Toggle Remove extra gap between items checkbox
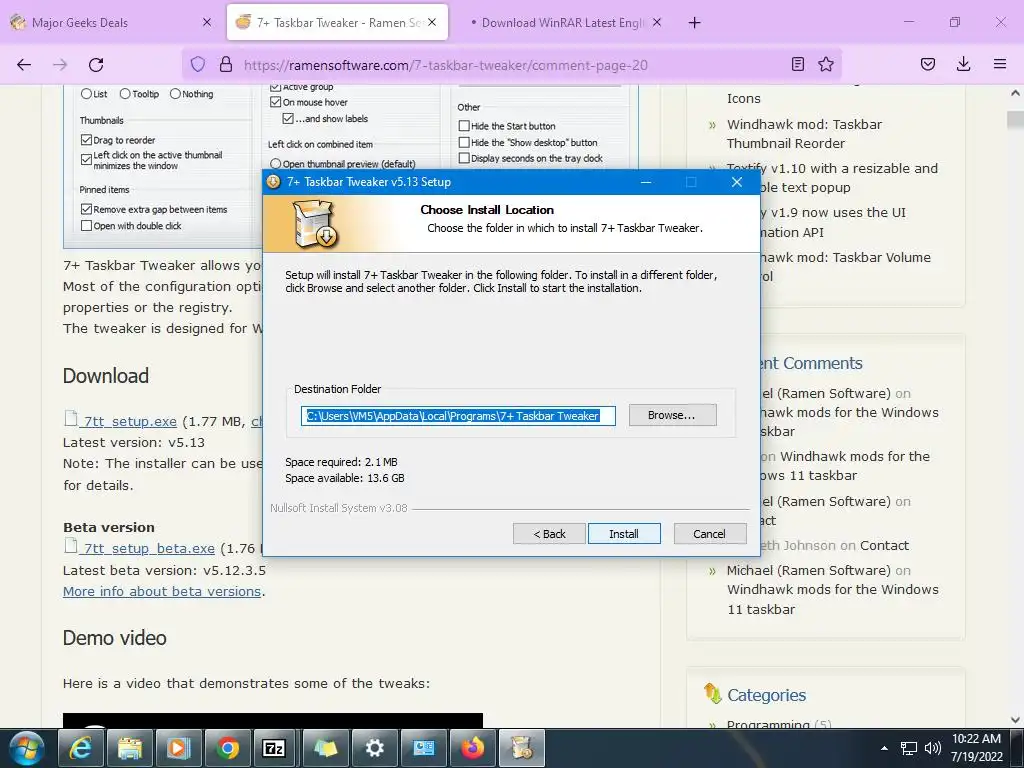 click(x=86, y=209)
